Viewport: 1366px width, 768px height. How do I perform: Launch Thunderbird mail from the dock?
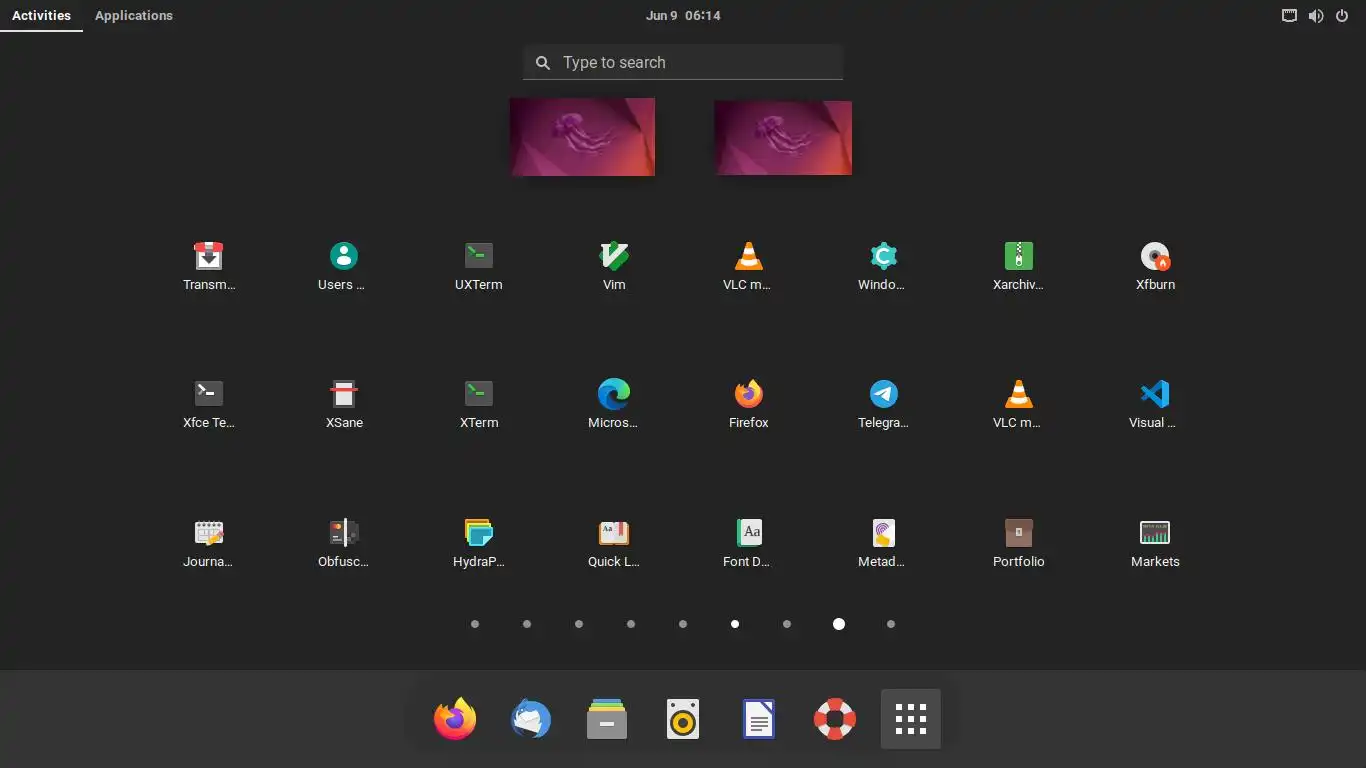click(531, 719)
